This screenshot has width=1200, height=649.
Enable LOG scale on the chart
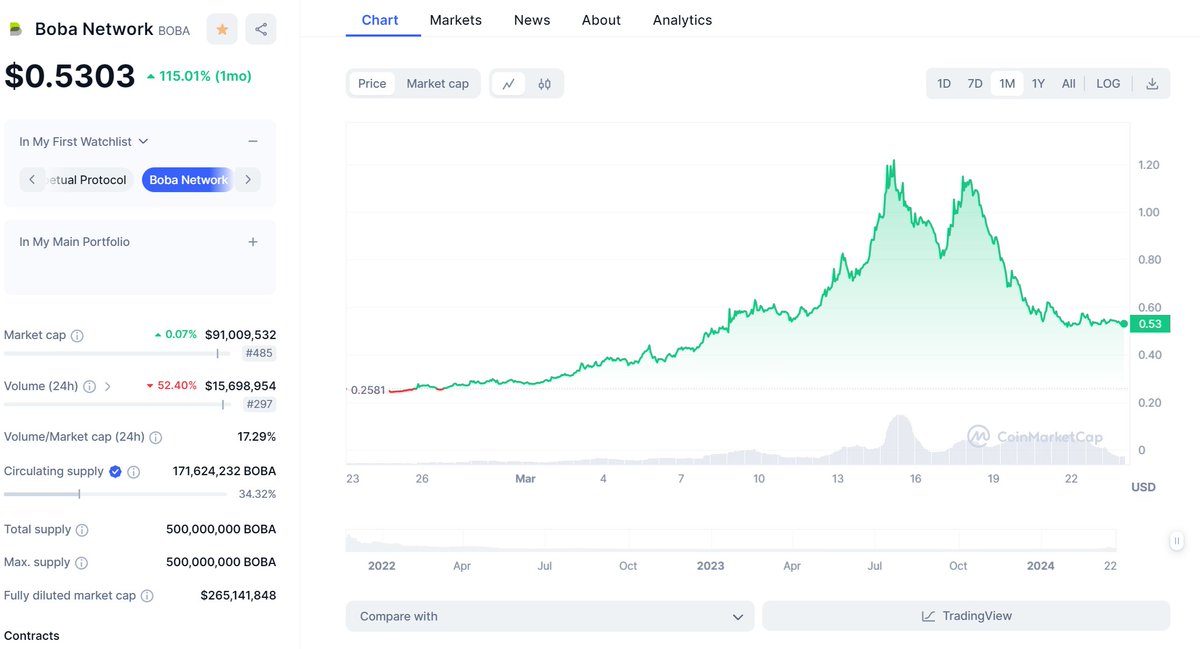pyautogui.click(x=1107, y=83)
